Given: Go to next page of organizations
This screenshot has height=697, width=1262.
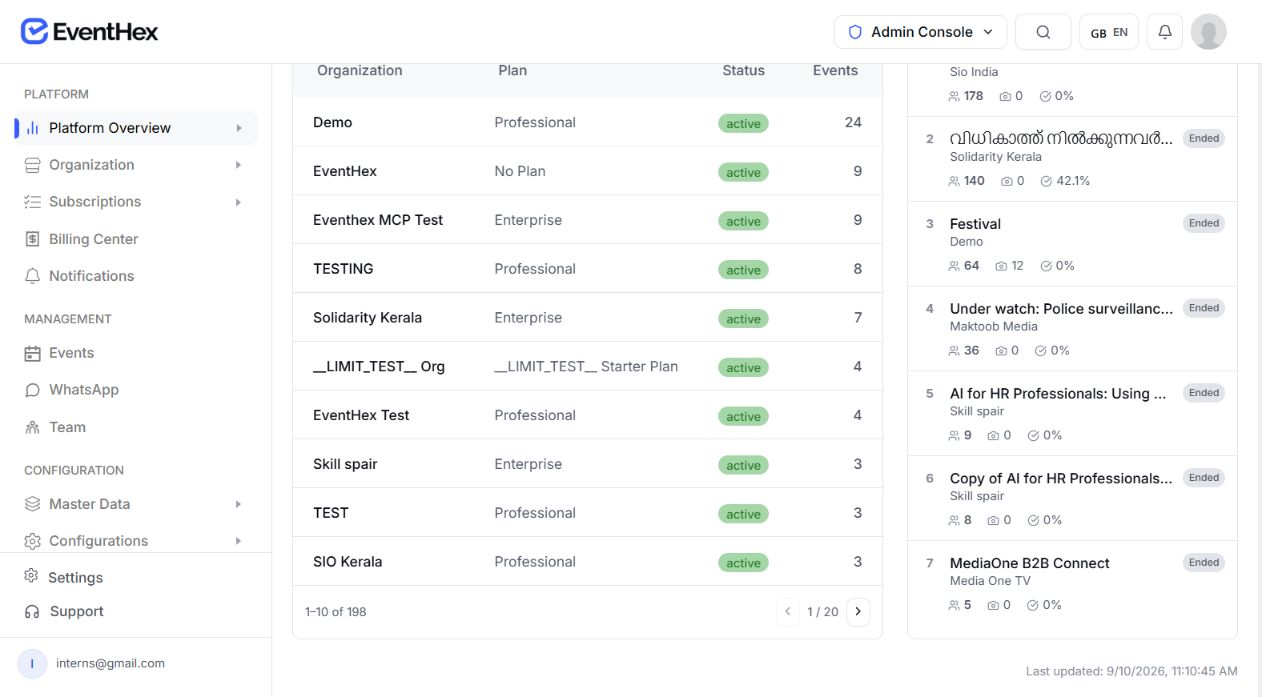Looking at the screenshot, I should coord(858,611).
